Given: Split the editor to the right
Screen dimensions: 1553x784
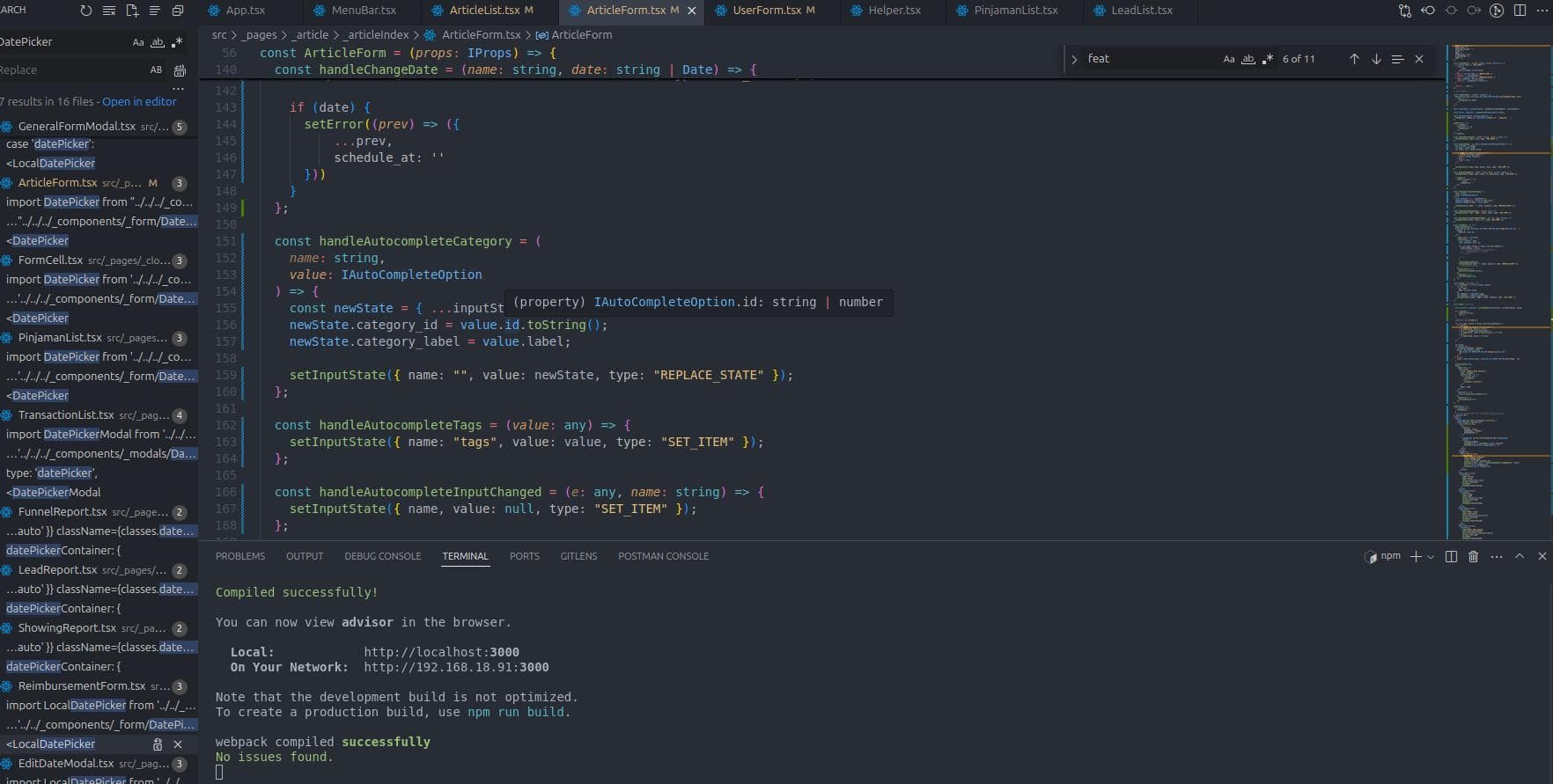Looking at the screenshot, I should coord(1520,11).
